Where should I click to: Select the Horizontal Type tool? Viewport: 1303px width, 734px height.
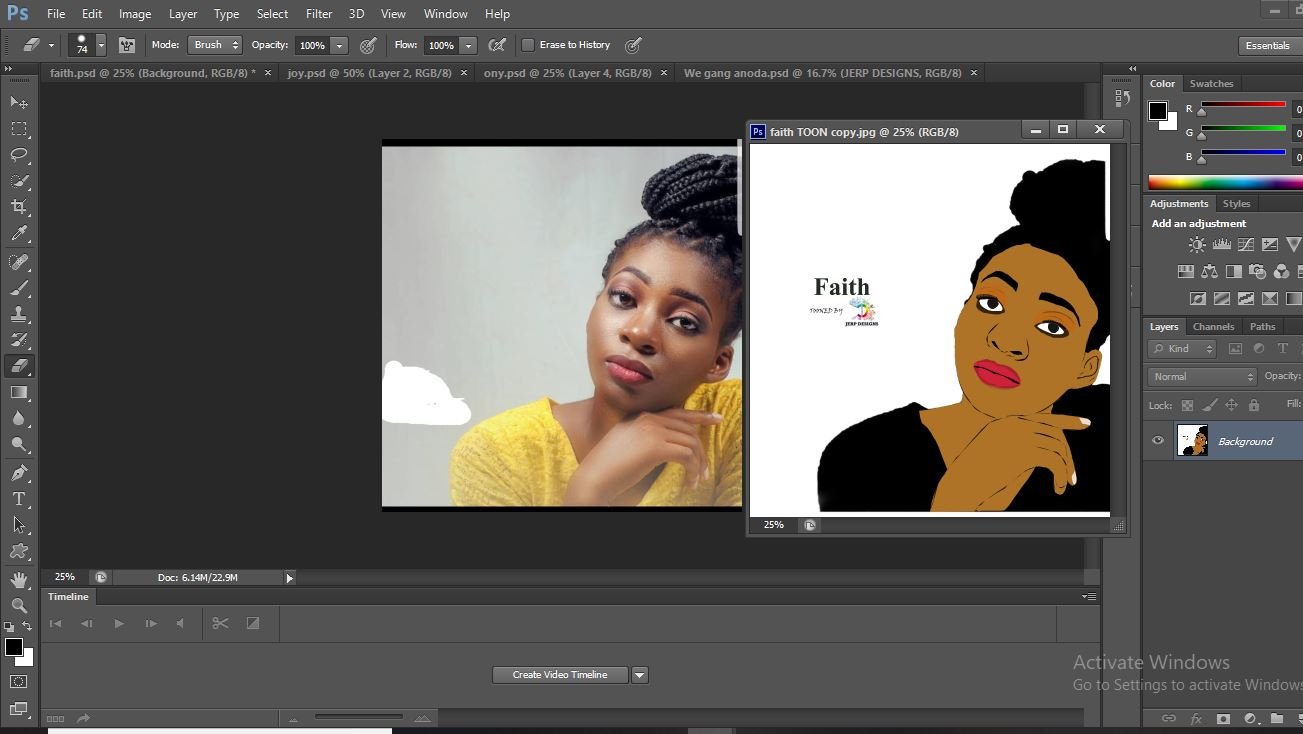(x=19, y=498)
